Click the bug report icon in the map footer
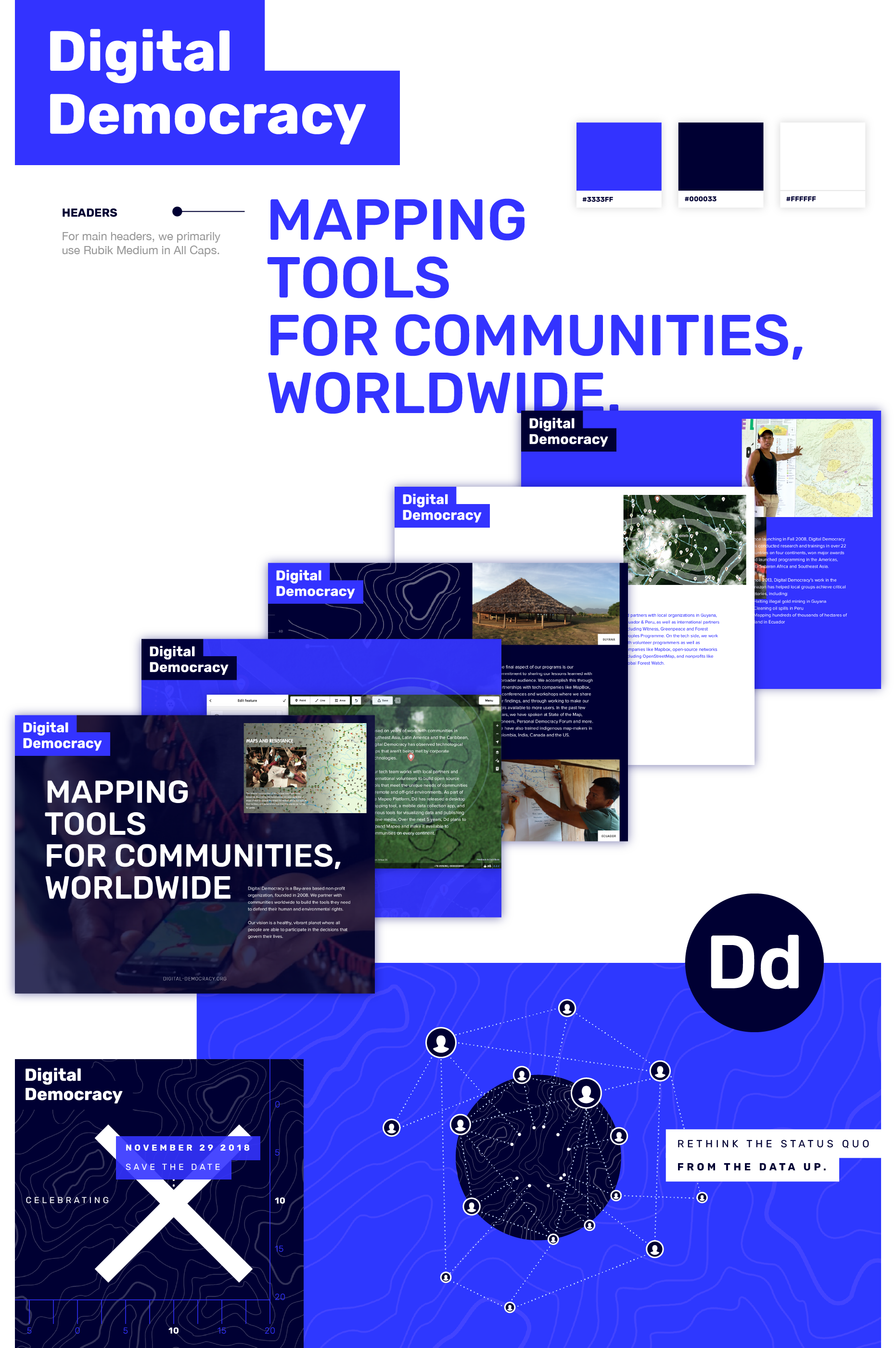 pyautogui.click(x=485, y=866)
